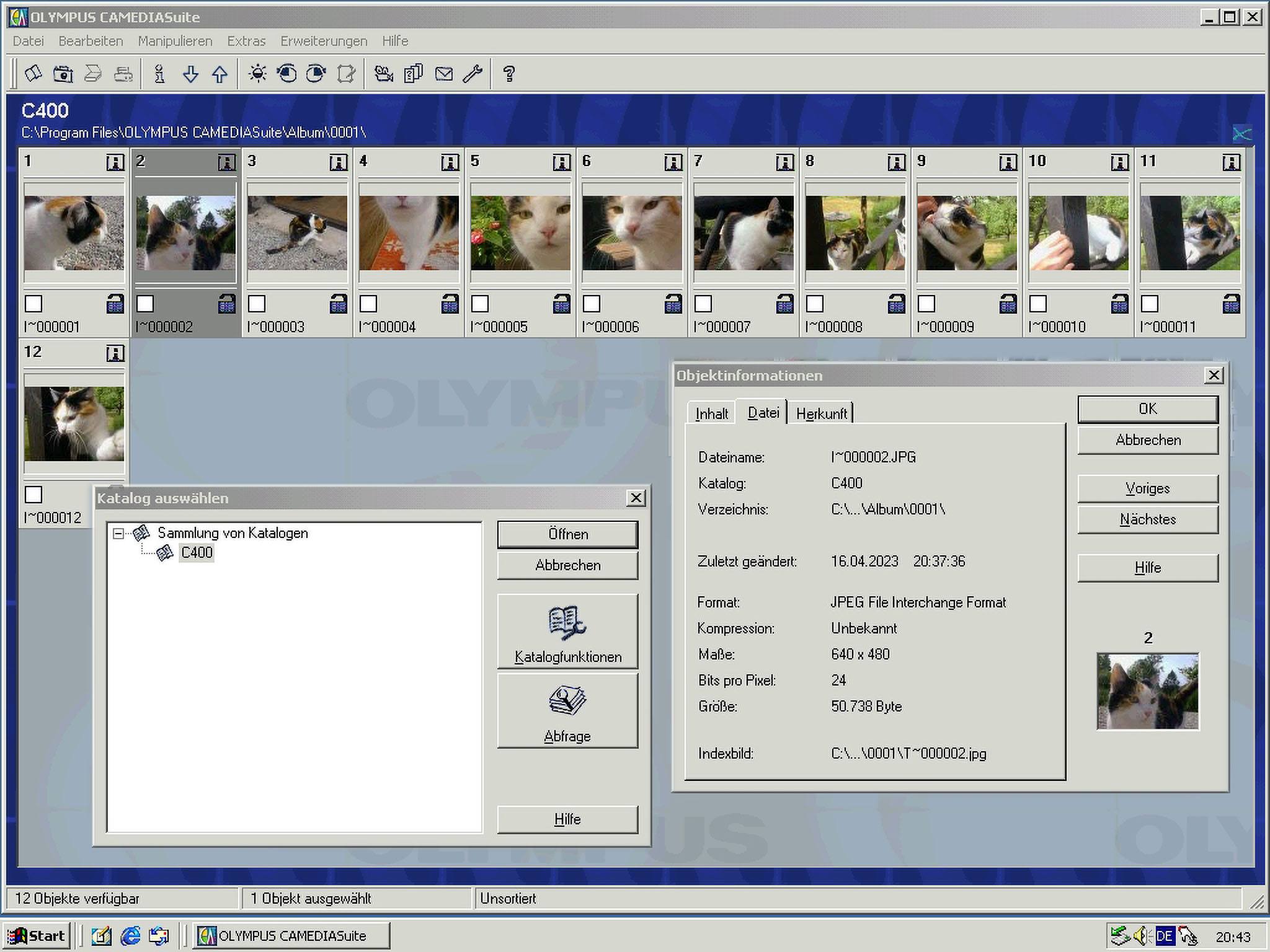The width and height of the screenshot is (1270, 952).
Task: Tick the checkbox for image I~000010
Action: pos(1038,304)
